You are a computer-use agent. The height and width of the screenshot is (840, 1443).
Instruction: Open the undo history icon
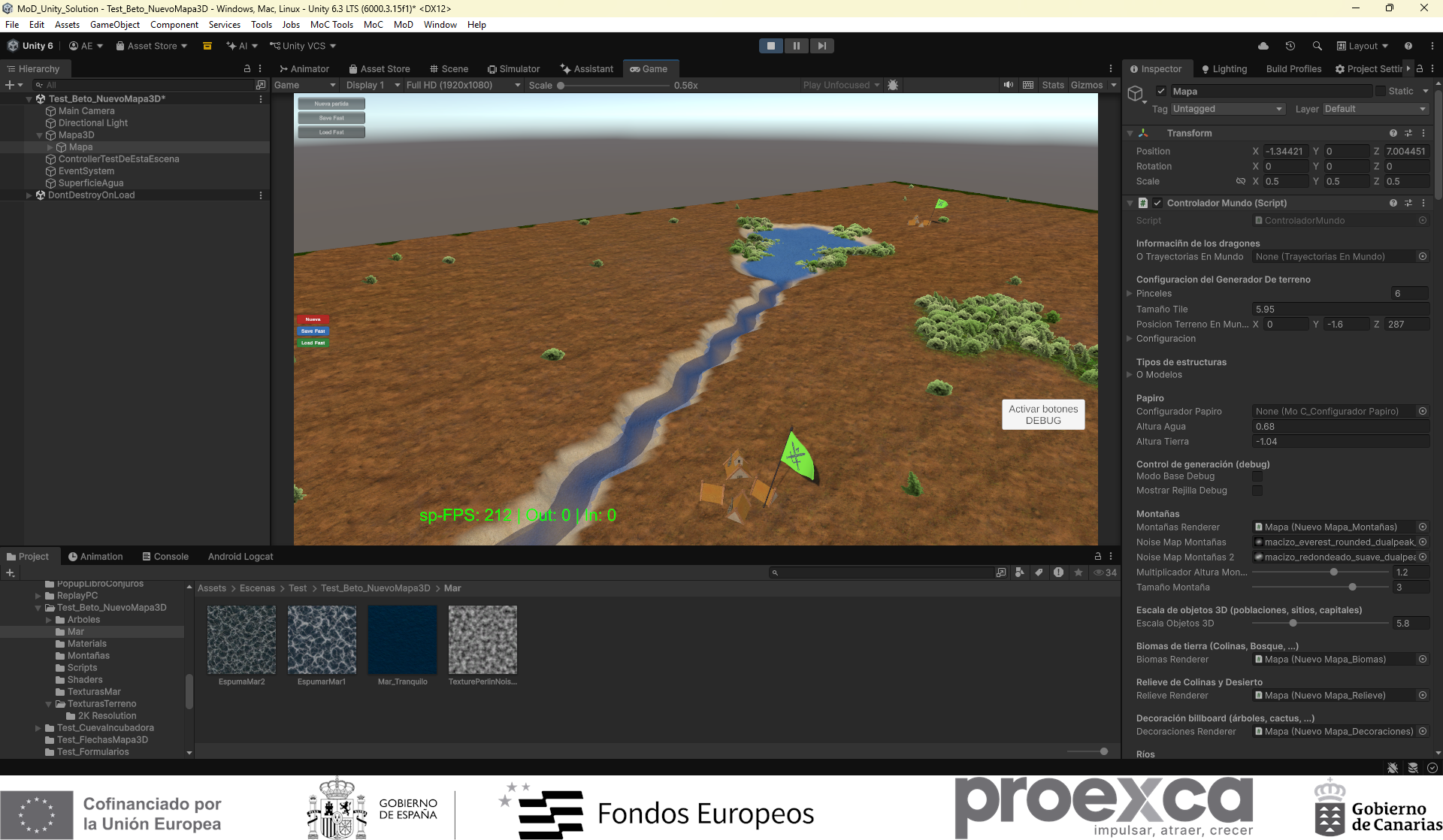click(1290, 46)
